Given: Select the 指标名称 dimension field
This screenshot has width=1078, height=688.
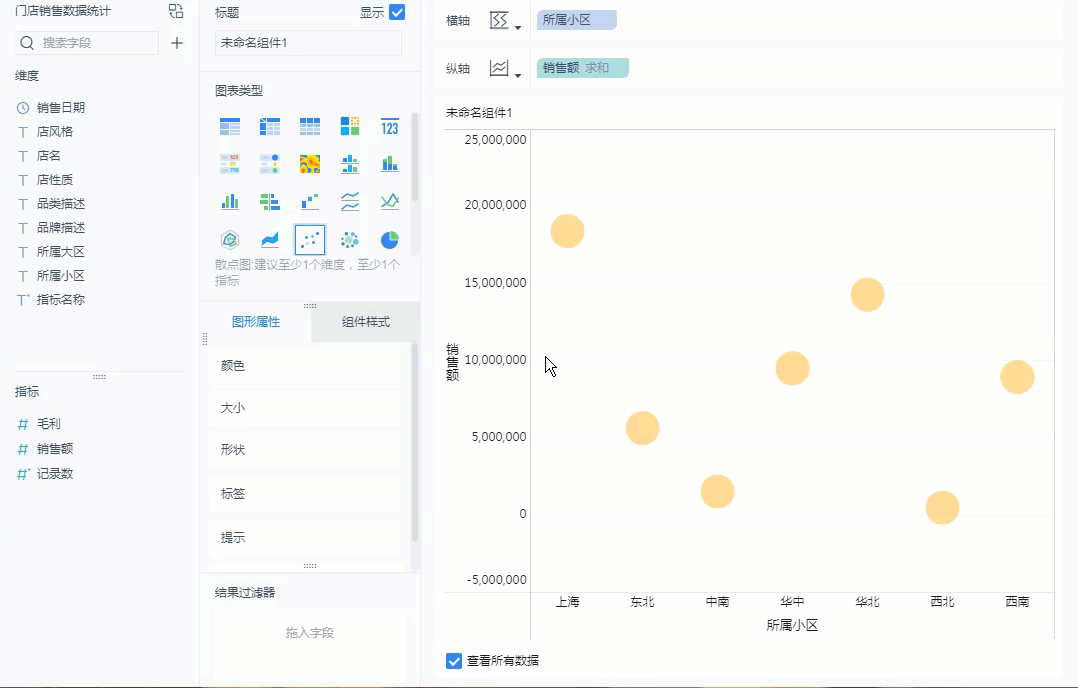Looking at the screenshot, I should 61,300.
